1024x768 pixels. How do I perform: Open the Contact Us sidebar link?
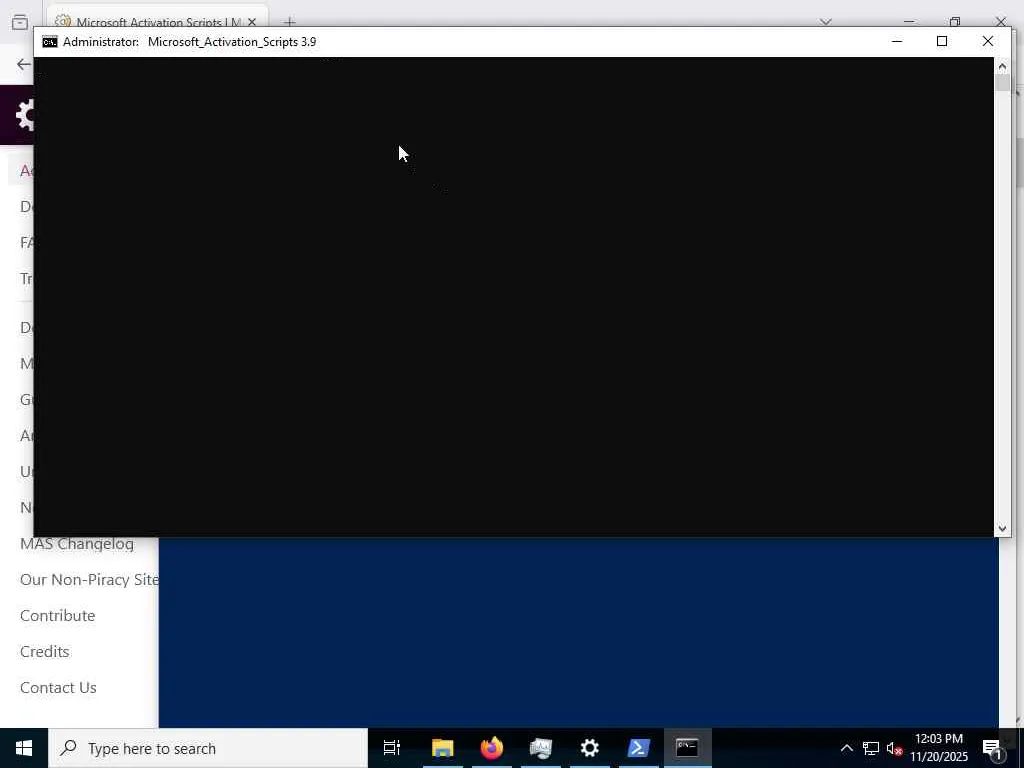click(x=58, y=688)
